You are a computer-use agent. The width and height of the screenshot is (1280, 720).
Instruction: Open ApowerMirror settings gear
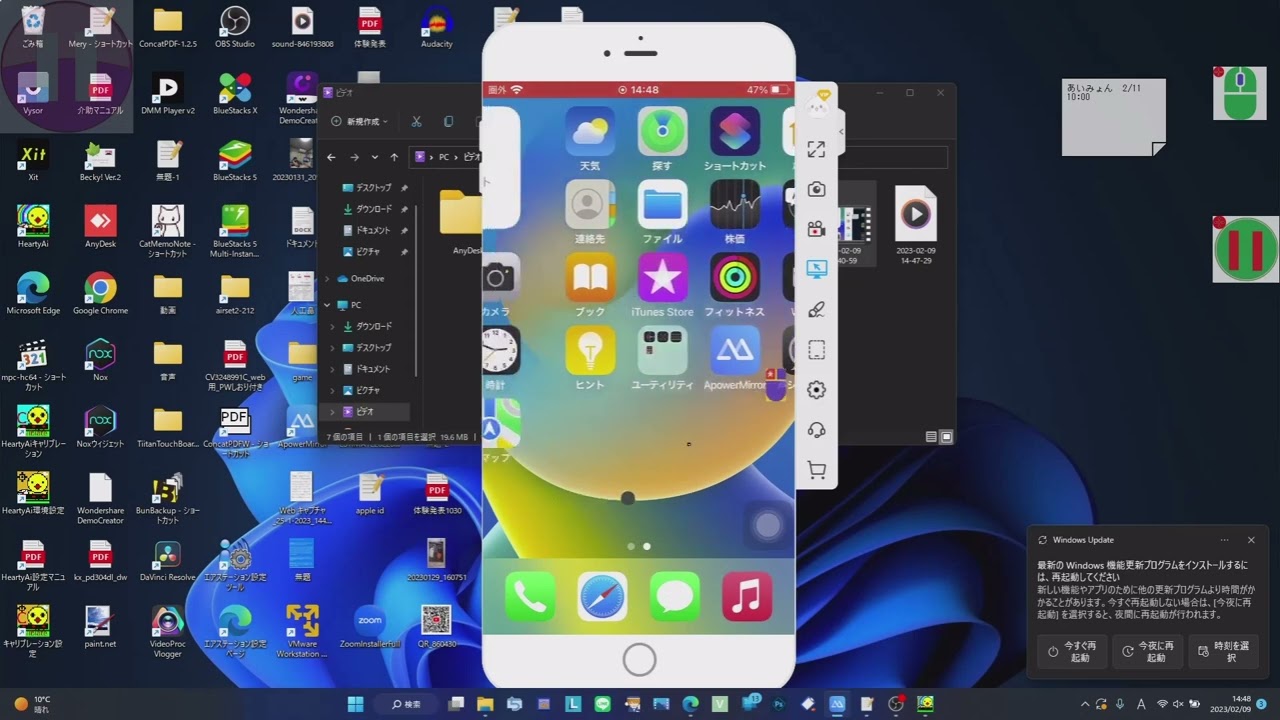pos(816,390)
